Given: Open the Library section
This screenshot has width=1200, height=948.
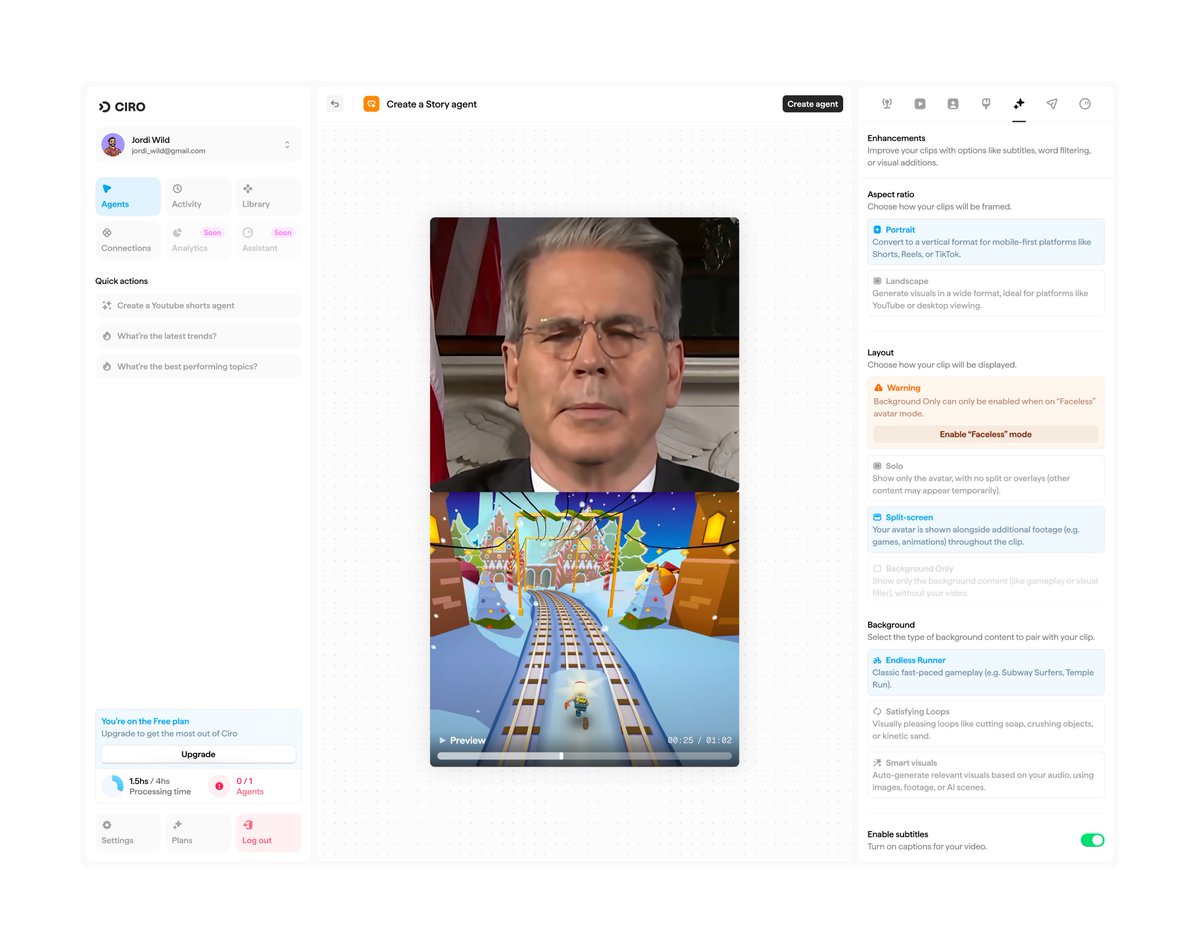Looking at the screenshot, I should [269, 196].
